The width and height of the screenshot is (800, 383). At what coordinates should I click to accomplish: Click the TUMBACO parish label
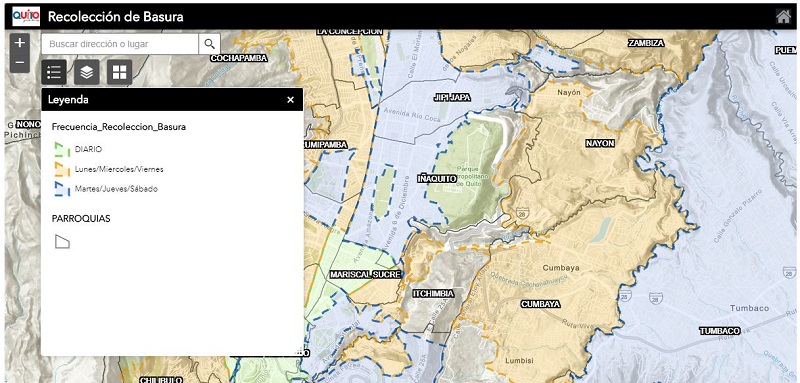coord(719,331)
